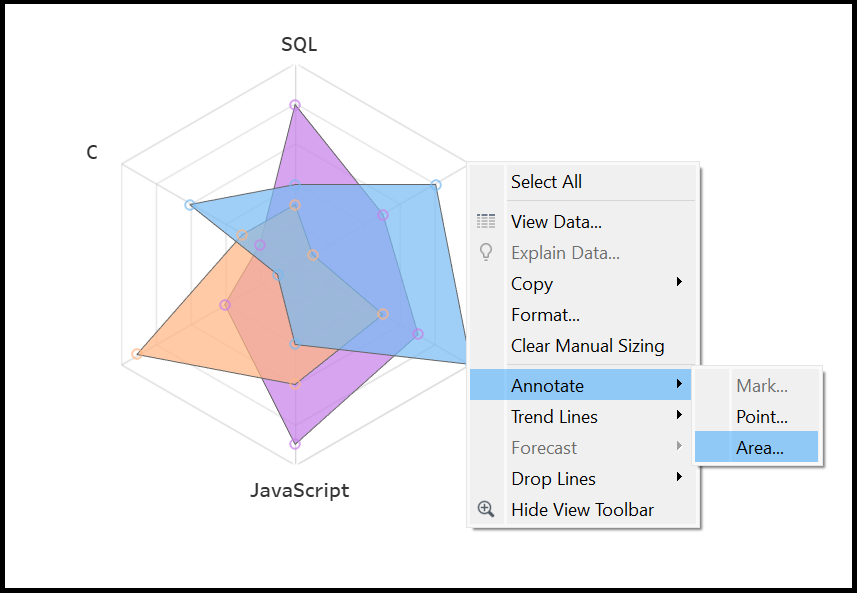Click the Mark... annotation option
857x594 pixels.
pyautogui.click(x=761, y=386)
